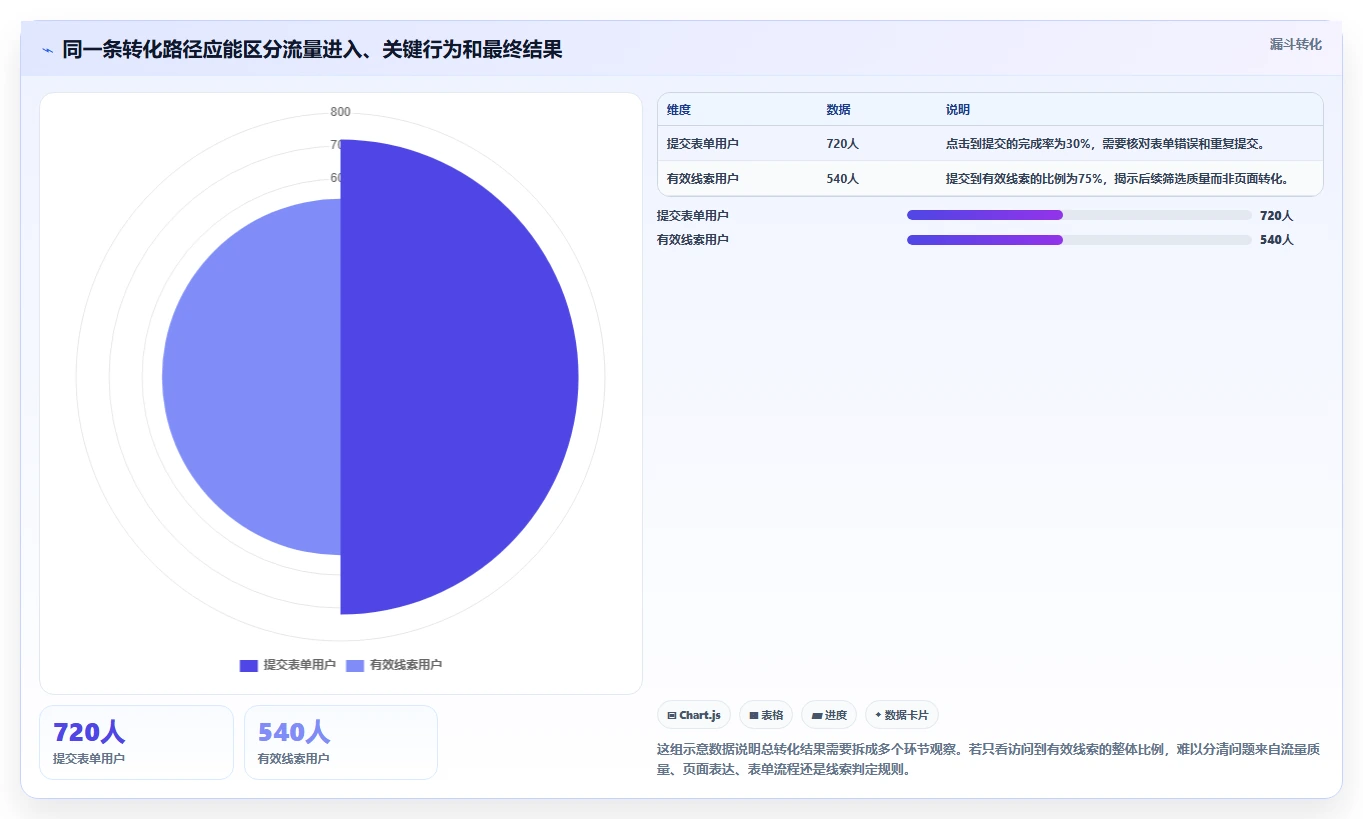Click the 提交表单用户 progress bar
The width and height of the screenshot is (1363, 819).
[1079, 215]
